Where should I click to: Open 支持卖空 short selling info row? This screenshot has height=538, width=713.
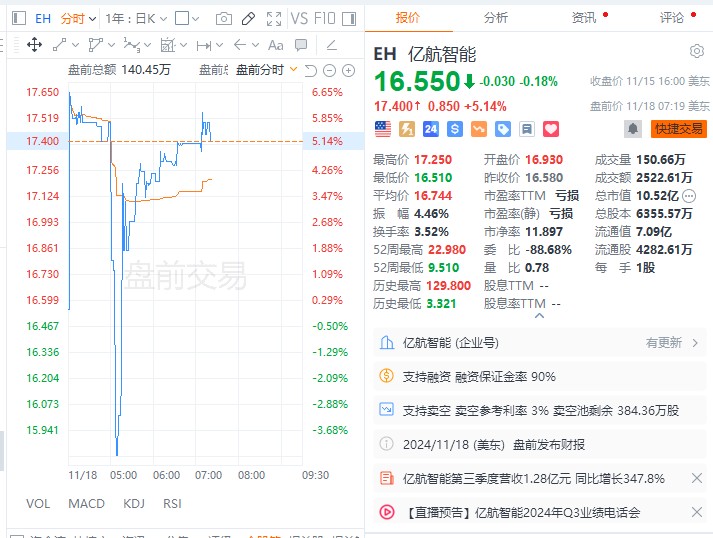[540, 411]
